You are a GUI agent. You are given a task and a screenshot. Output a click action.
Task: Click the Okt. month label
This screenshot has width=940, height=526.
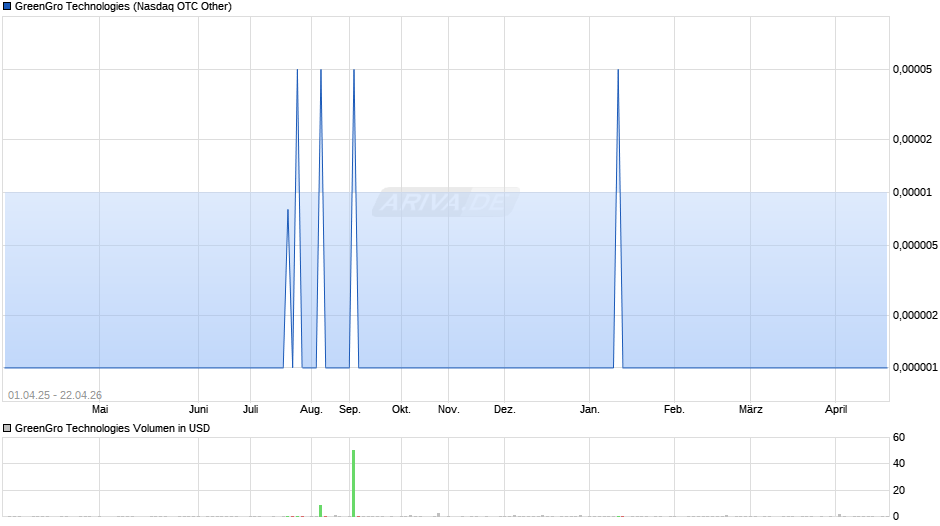pyautogui.click(x=401, y=410)
